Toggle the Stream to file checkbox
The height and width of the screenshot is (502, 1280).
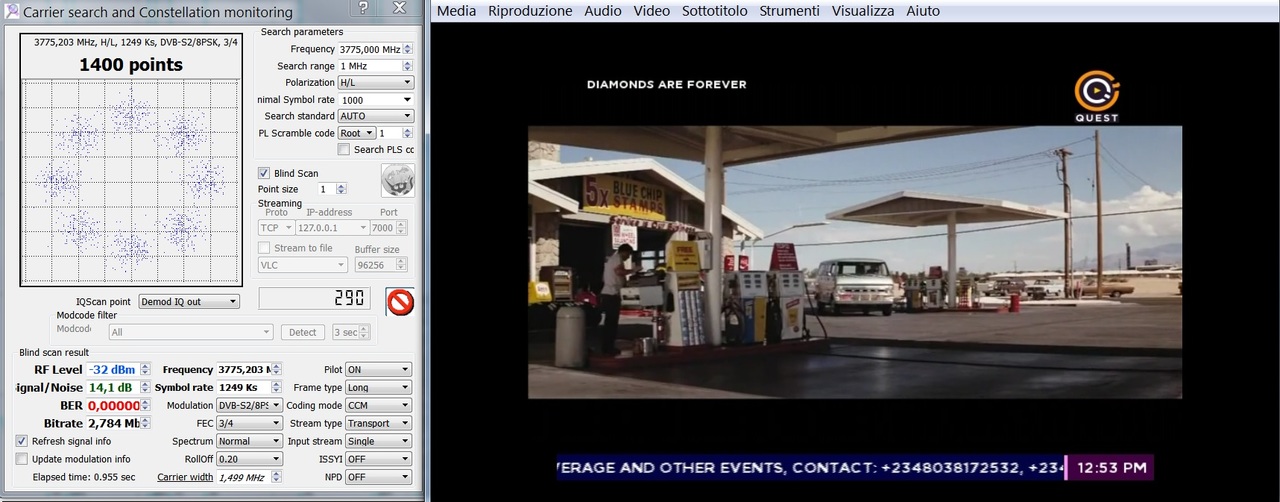[x=264, y=248]
